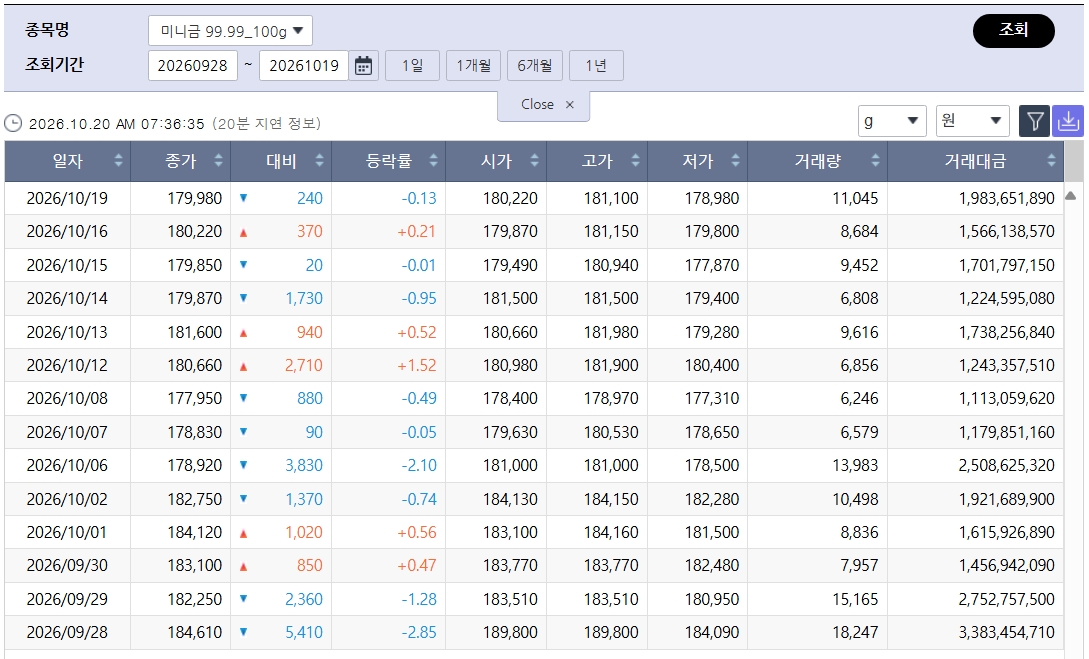Click the clock icon beside the timestamp
This screenshot has height=659, width=1089.
coord(13,124)
